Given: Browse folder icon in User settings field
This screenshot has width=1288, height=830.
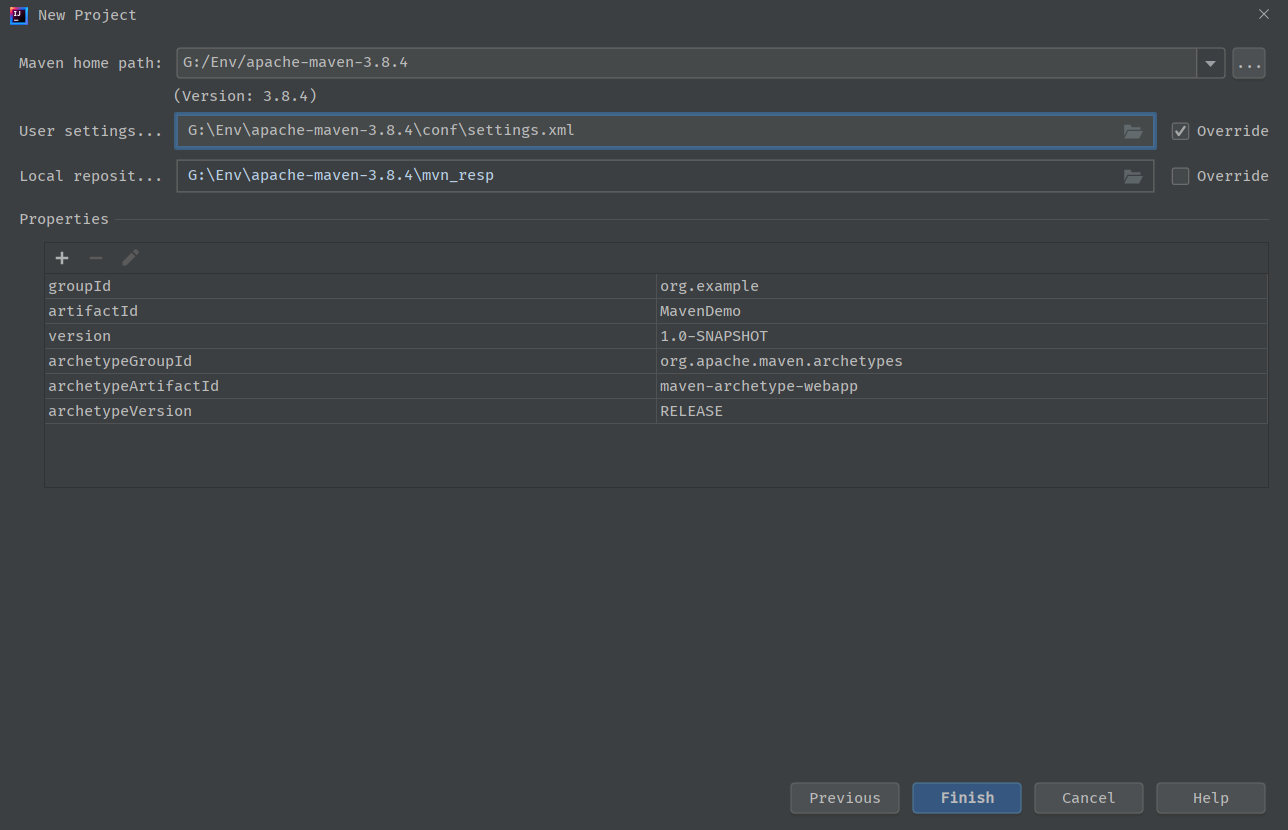Looking at the screenshot, I should pos(1133,131).
